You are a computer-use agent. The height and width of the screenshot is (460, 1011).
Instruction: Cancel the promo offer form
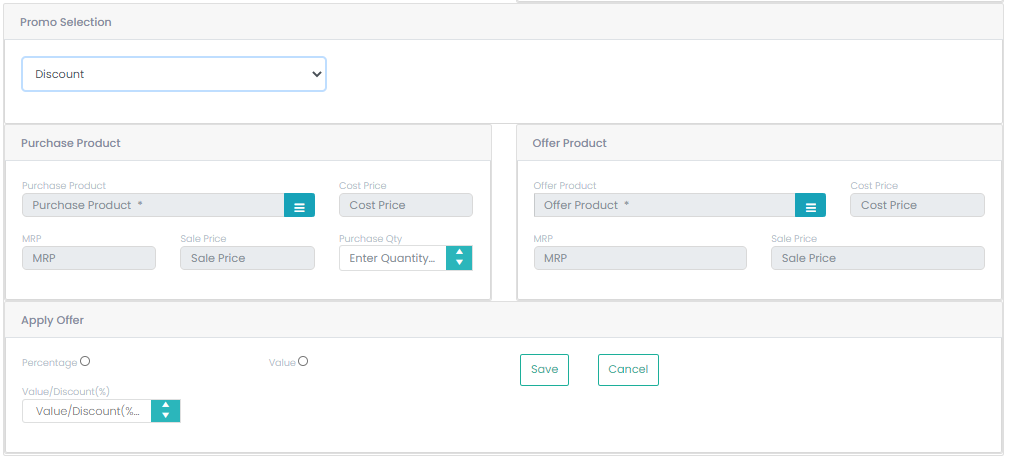[x=628, y=370]
